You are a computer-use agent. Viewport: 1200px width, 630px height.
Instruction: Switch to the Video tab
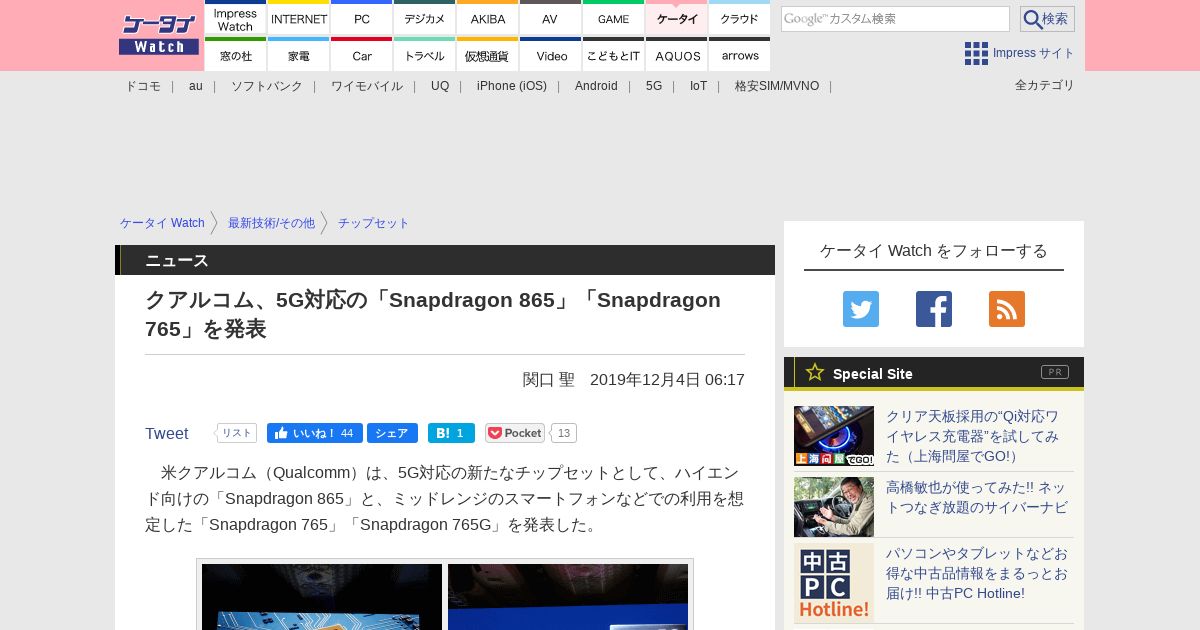click(x=550, y=55)
